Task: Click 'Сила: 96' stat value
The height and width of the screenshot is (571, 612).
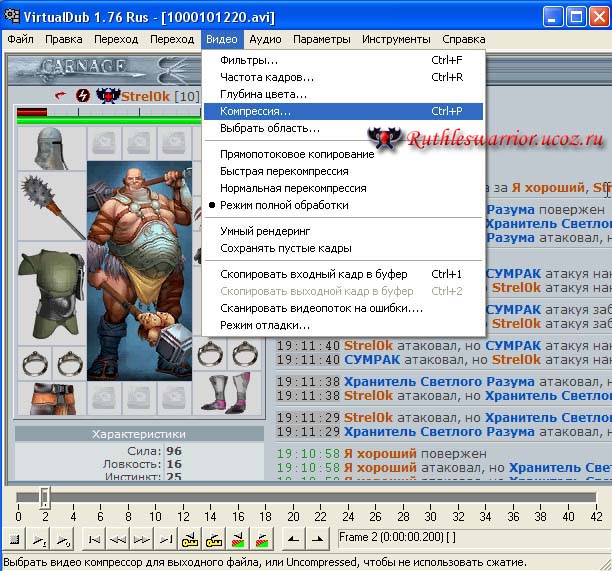Action: point(174,451)
